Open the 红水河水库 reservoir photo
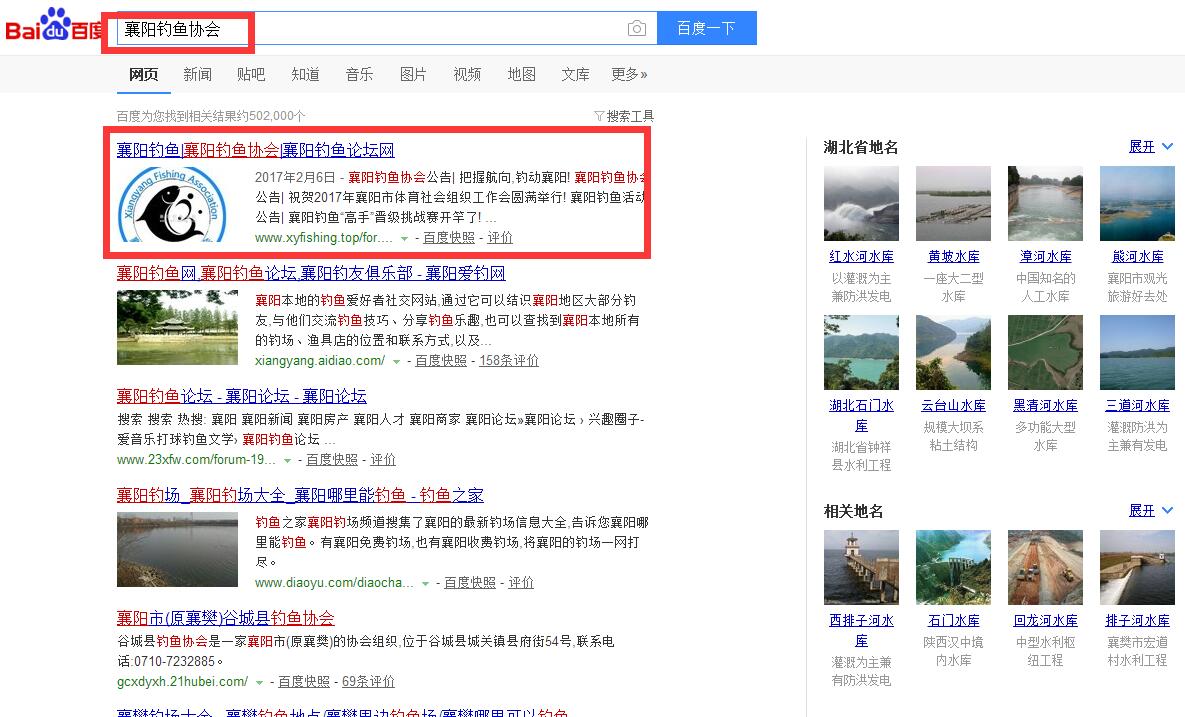This screenshot has width=1185, height=717. click(862, 204)
